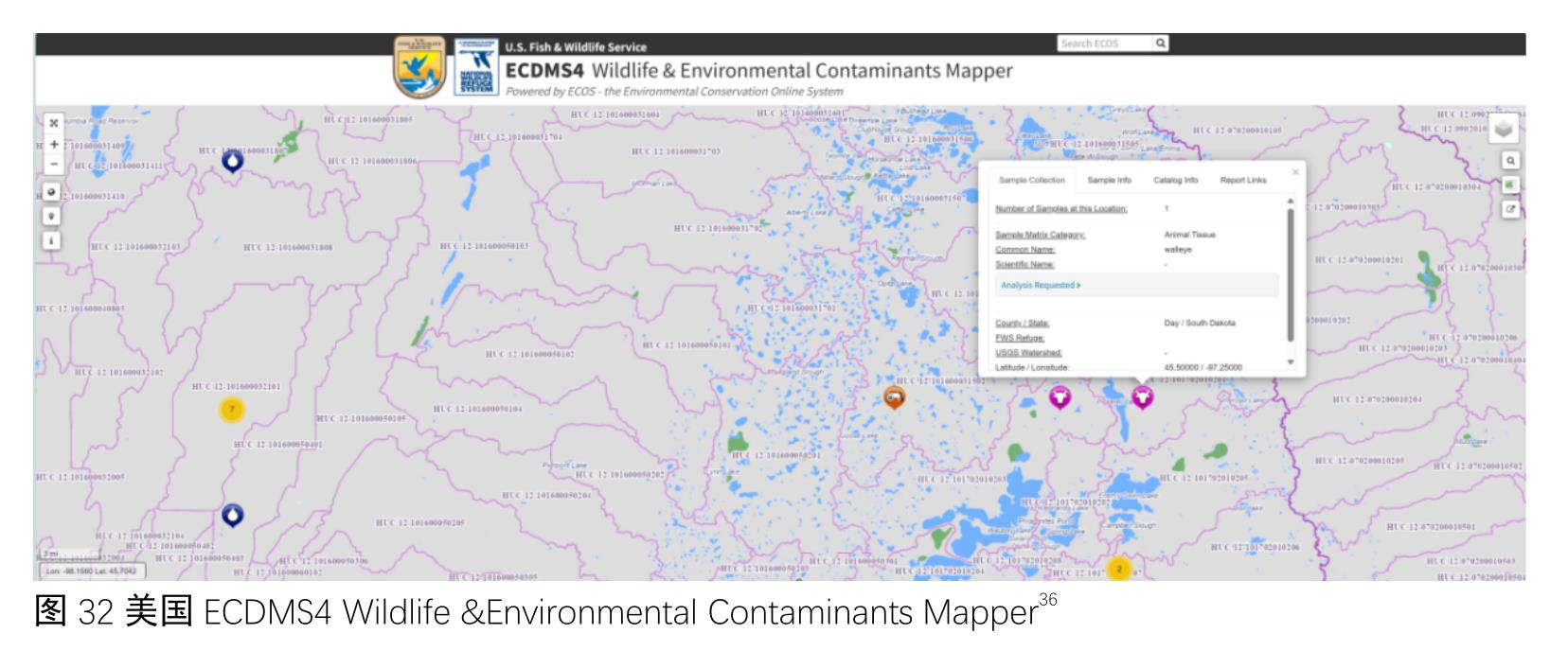
Task: Open the Catalog Info tab
Action: (1175, 180)
